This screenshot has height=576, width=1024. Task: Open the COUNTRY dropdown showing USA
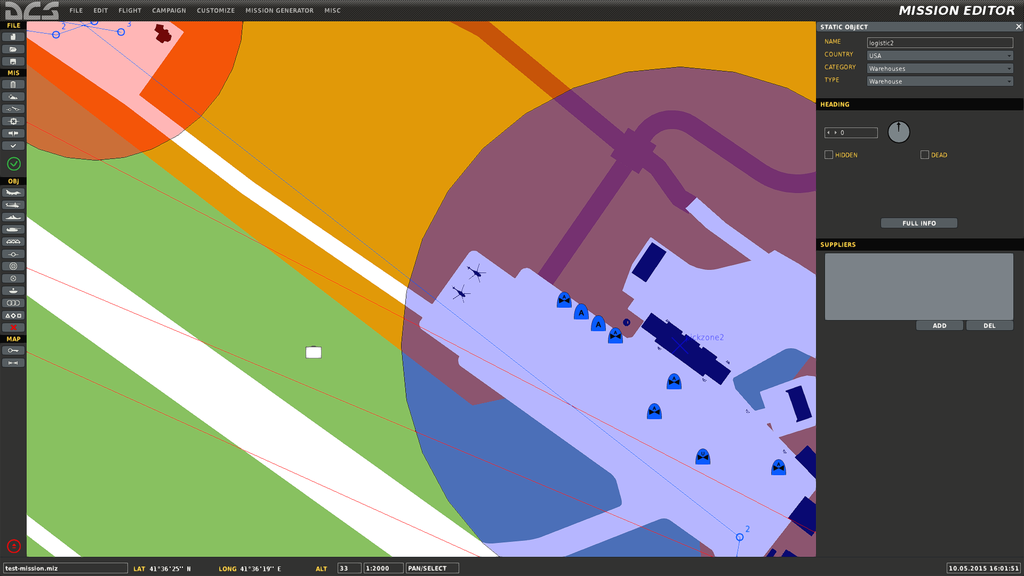click(x=939, y=56)
